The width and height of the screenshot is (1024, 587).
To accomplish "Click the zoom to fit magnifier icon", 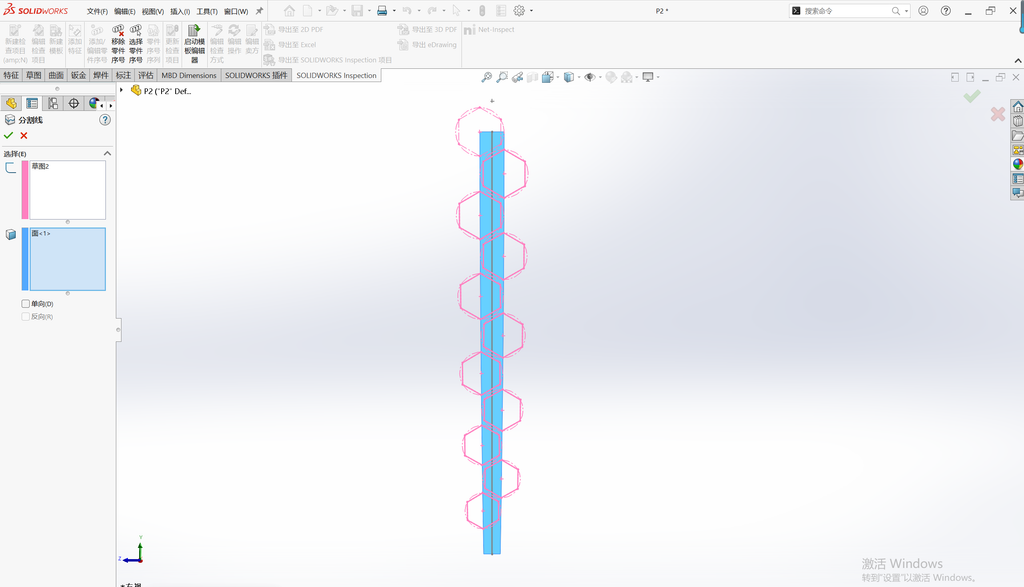I will (x=487, y=77).
